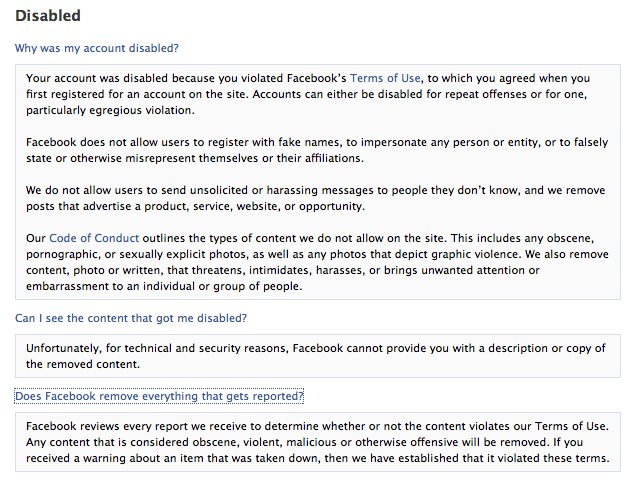Click "state or otherwise misrepresent themselves" line
The width and height of the screenshot is (634, 491).
pos(195,158)
